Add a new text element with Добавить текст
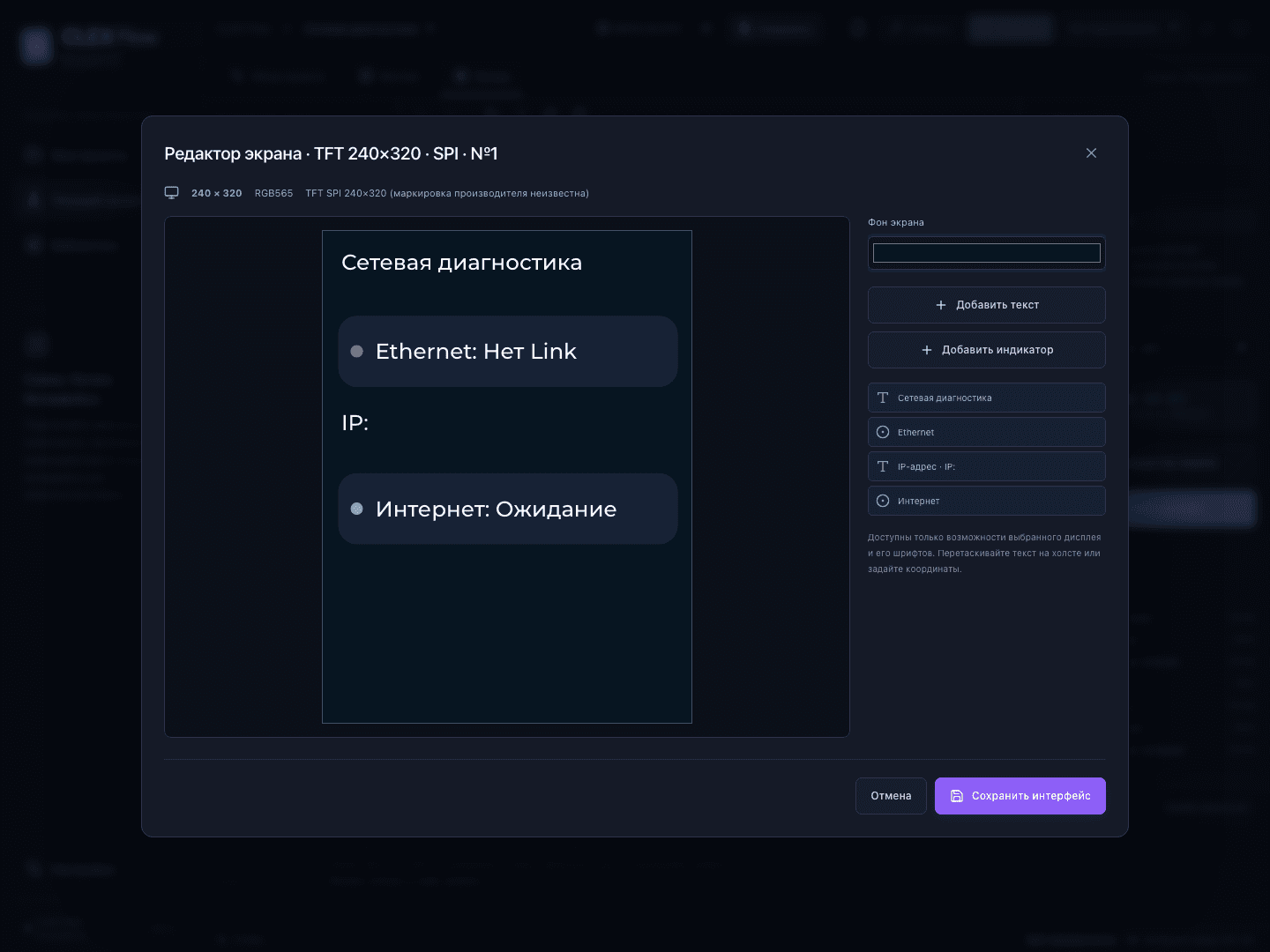1270x952 pixels. point(986,305)
